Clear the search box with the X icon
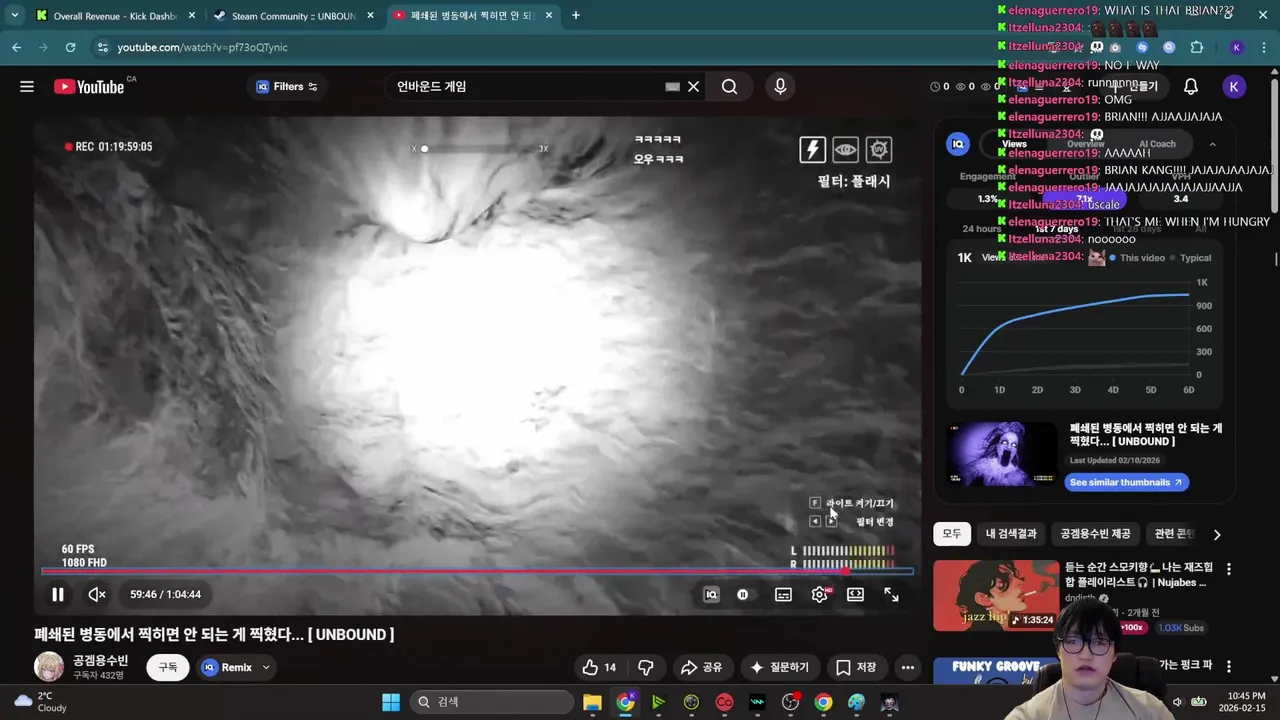Image resolution: width=1280 pixels, height=720 pixels. pyautogui.click(x=693, y=87)
